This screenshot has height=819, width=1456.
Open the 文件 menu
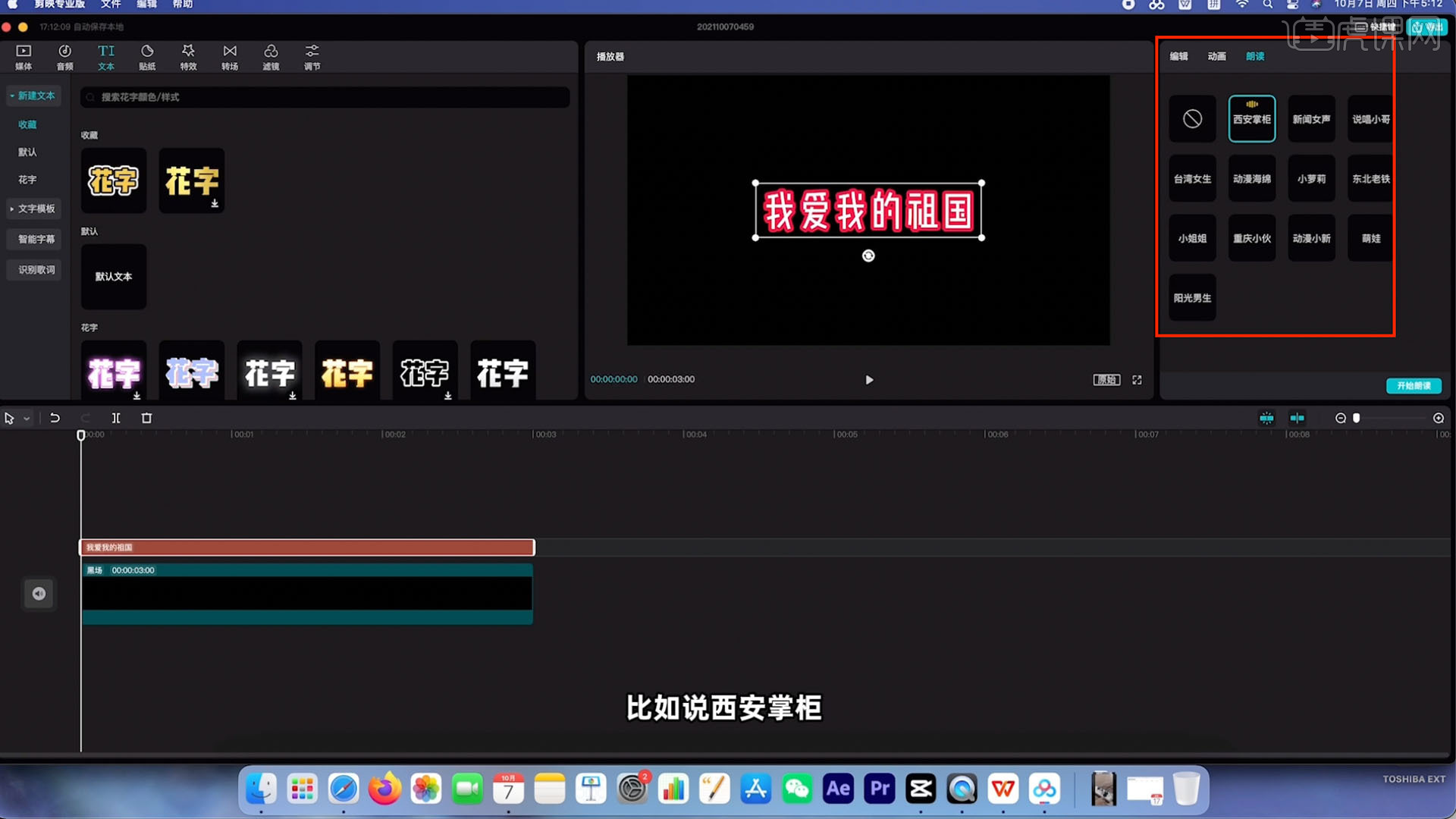click(111, 5)
